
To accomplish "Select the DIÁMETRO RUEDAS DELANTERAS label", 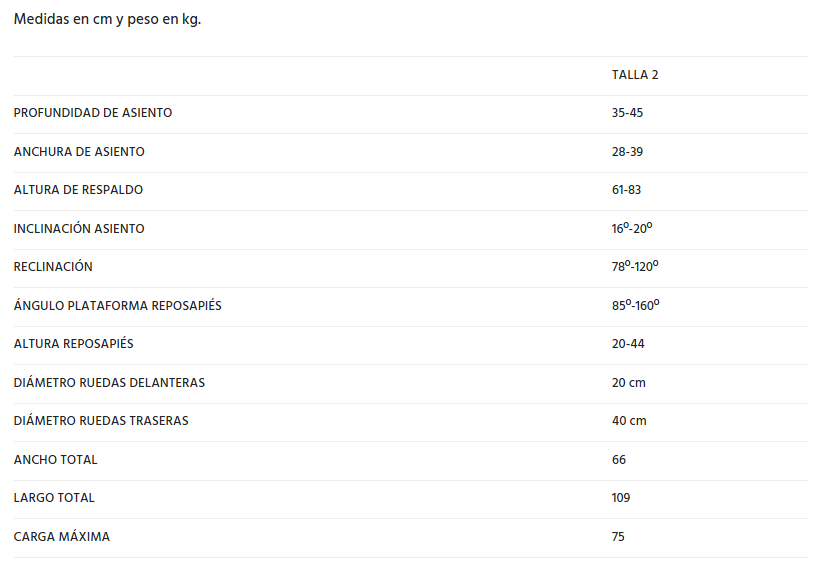I will 109,383.
